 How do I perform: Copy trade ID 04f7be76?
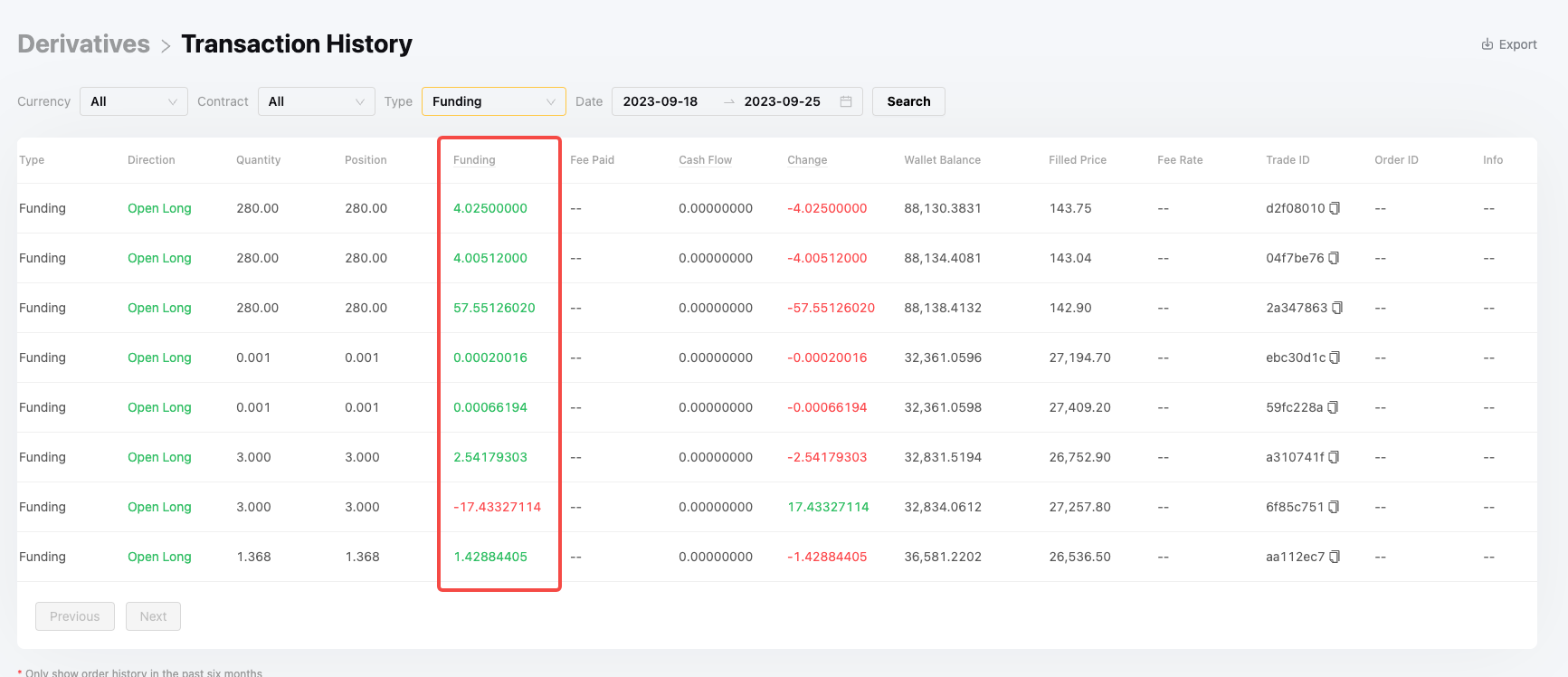click(1333, 258)
